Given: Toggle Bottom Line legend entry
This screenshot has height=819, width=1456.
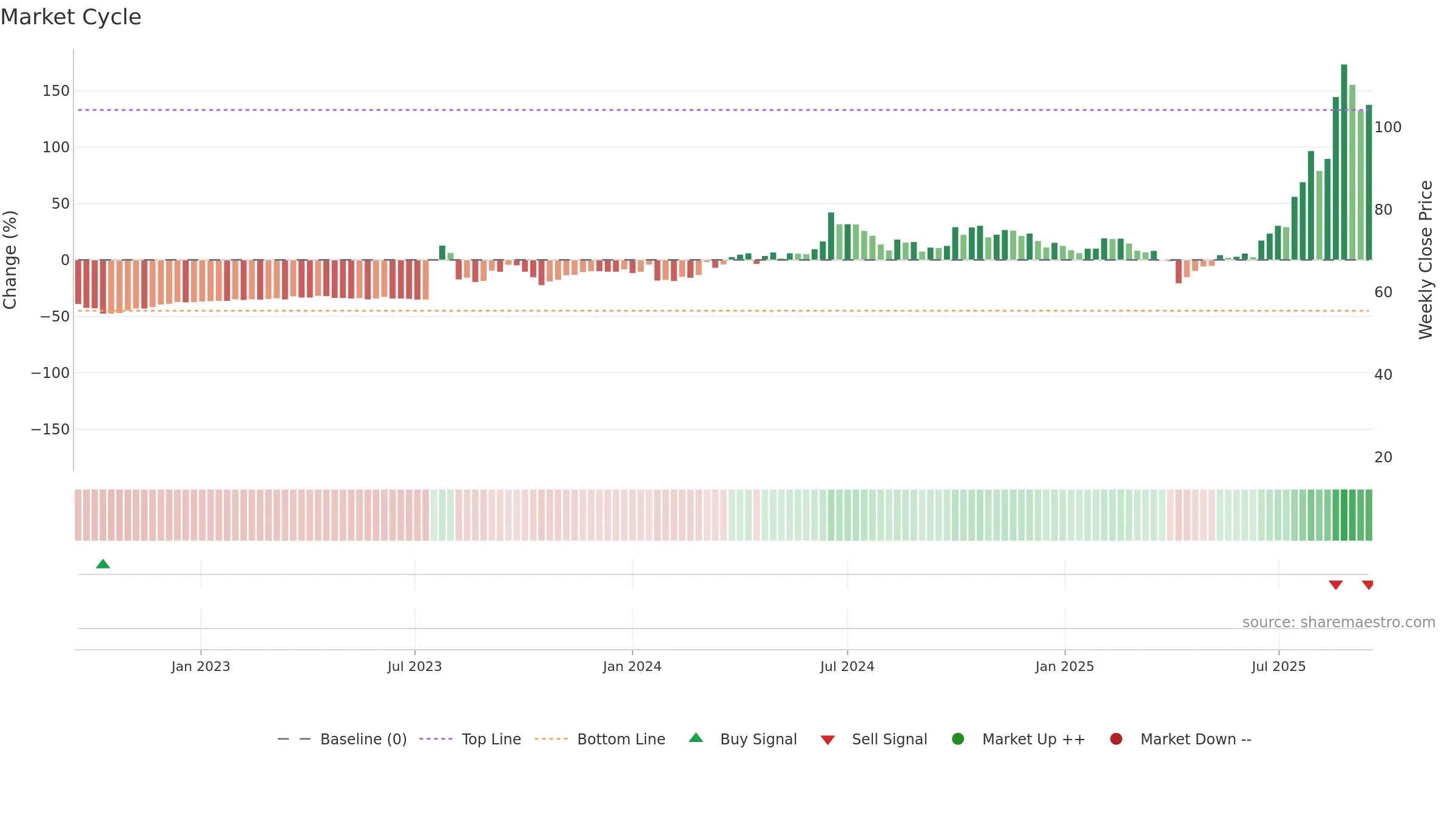Looking at the screenshot, I should (x=600, y=739).
